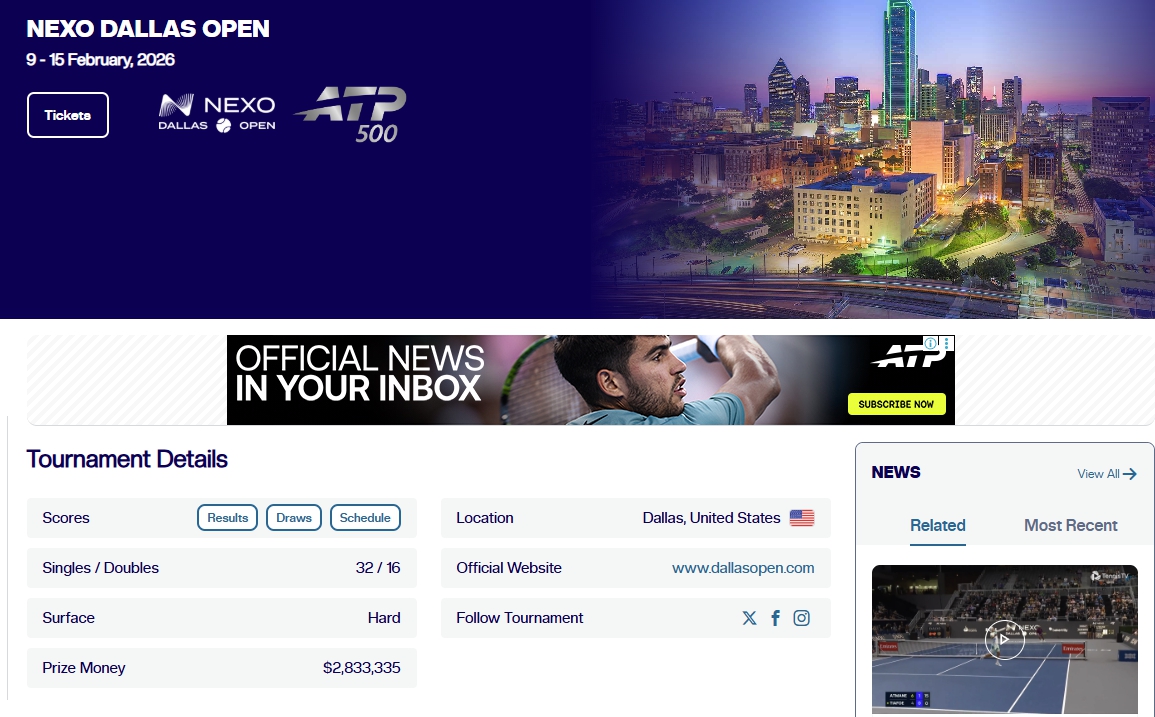
Task: Open the ad info icon
Action: click(930, 343)
